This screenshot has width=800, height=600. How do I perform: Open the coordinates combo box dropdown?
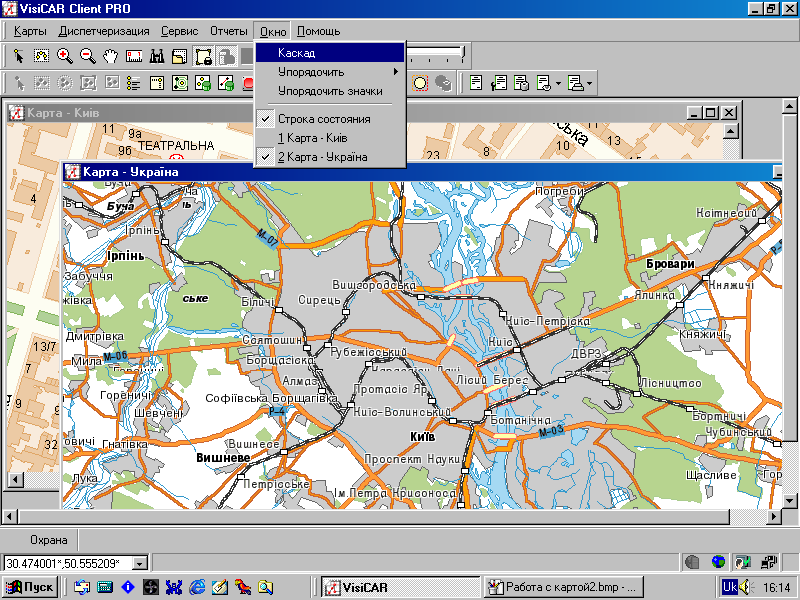(139, 563)
